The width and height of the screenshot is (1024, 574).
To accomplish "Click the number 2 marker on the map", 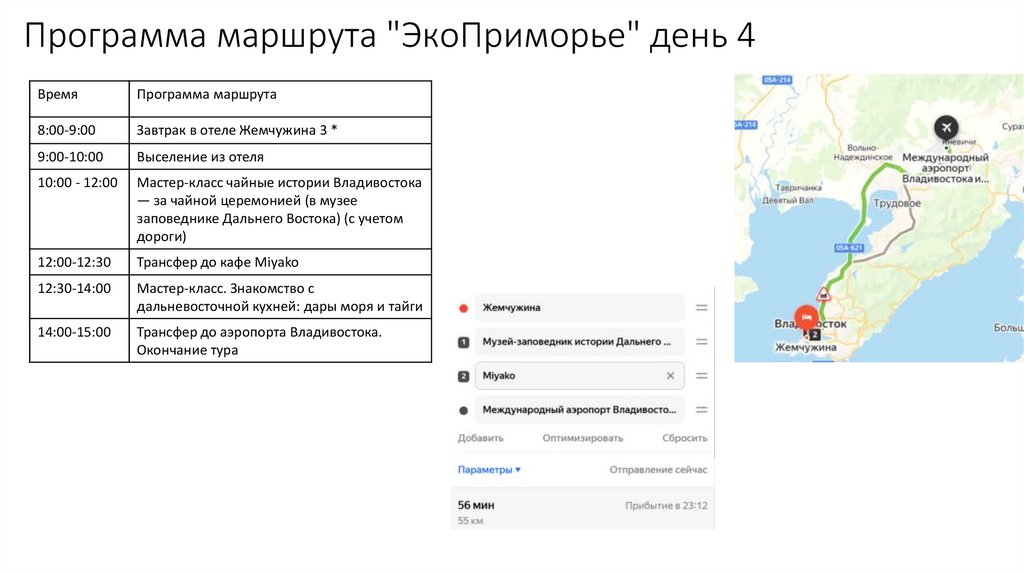I will (814, 334).
